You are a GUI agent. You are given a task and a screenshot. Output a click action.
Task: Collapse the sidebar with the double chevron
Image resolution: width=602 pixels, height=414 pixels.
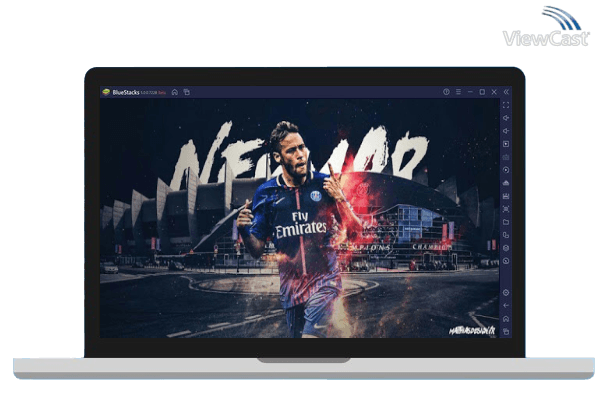pyautogui.click(x=506, y=92)
